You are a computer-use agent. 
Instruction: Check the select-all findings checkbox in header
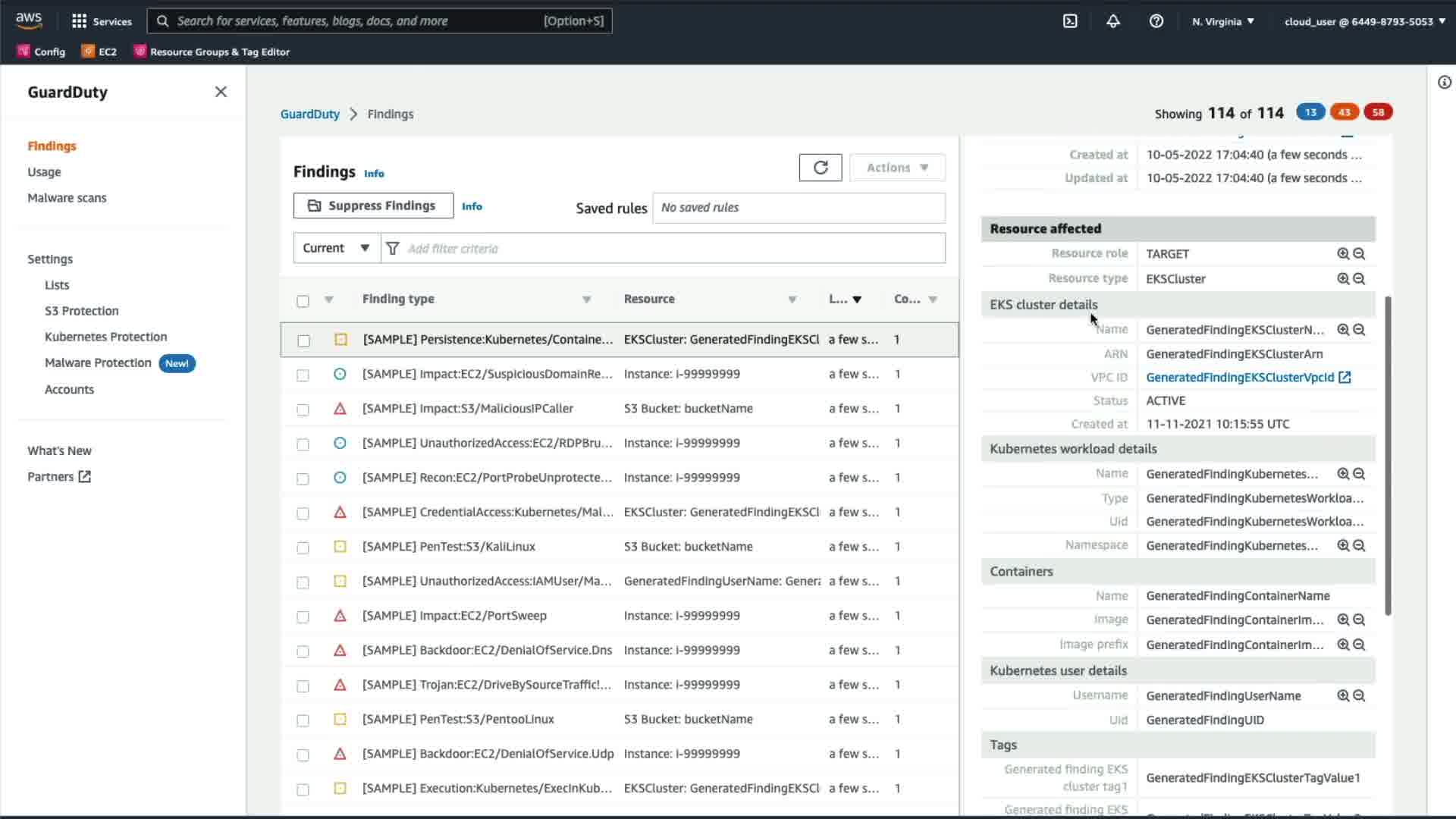click(x=303, y=301)
